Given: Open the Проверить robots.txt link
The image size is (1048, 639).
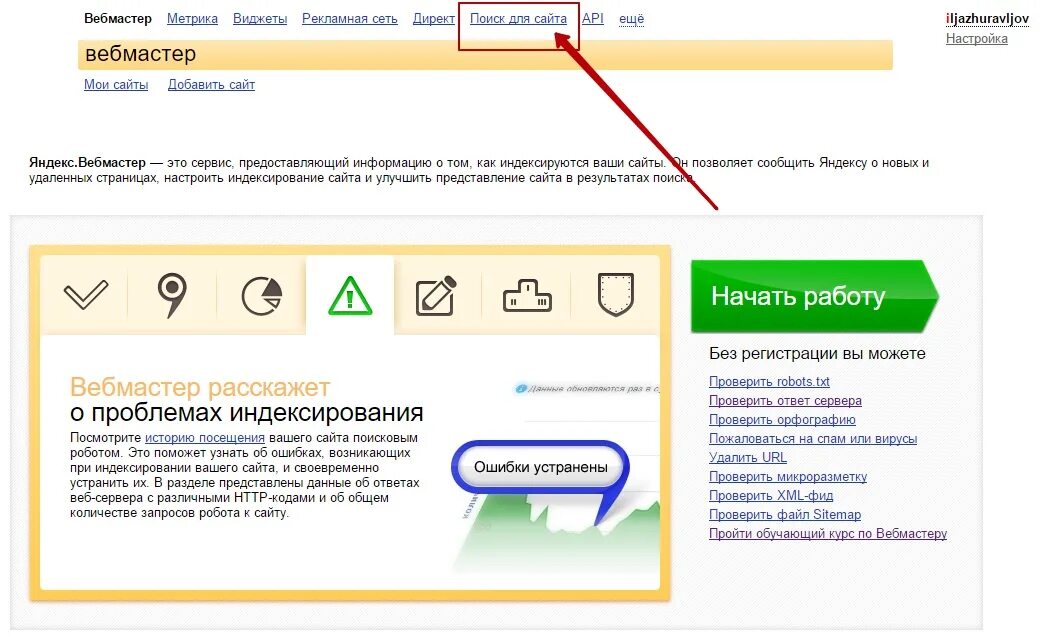Looking at the screenshot, I should tap(769, 382).
